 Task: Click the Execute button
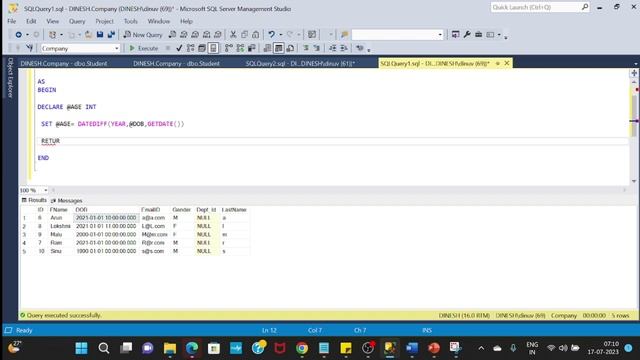pyautogui.click(x=144, y=48)
